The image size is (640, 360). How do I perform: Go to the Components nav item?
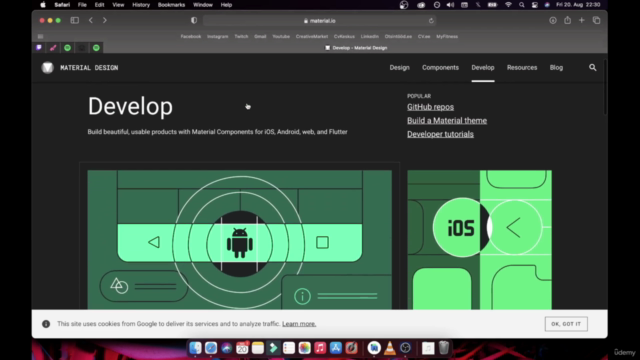pos(440,68)
